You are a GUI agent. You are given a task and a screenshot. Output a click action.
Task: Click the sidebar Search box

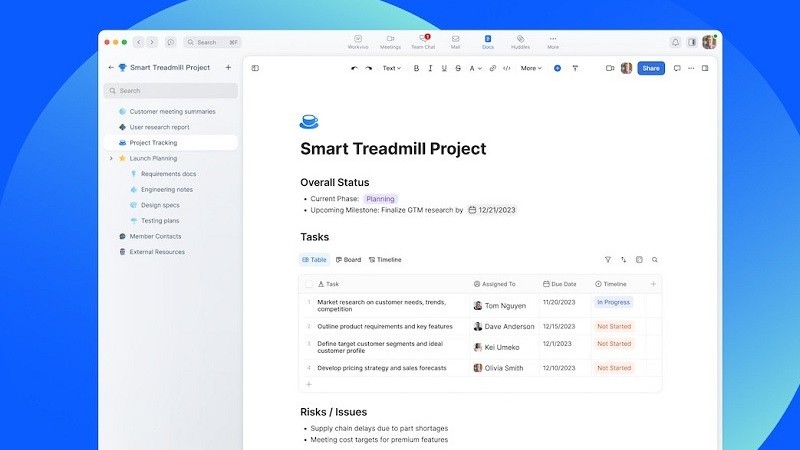click(x=170, y=91)
